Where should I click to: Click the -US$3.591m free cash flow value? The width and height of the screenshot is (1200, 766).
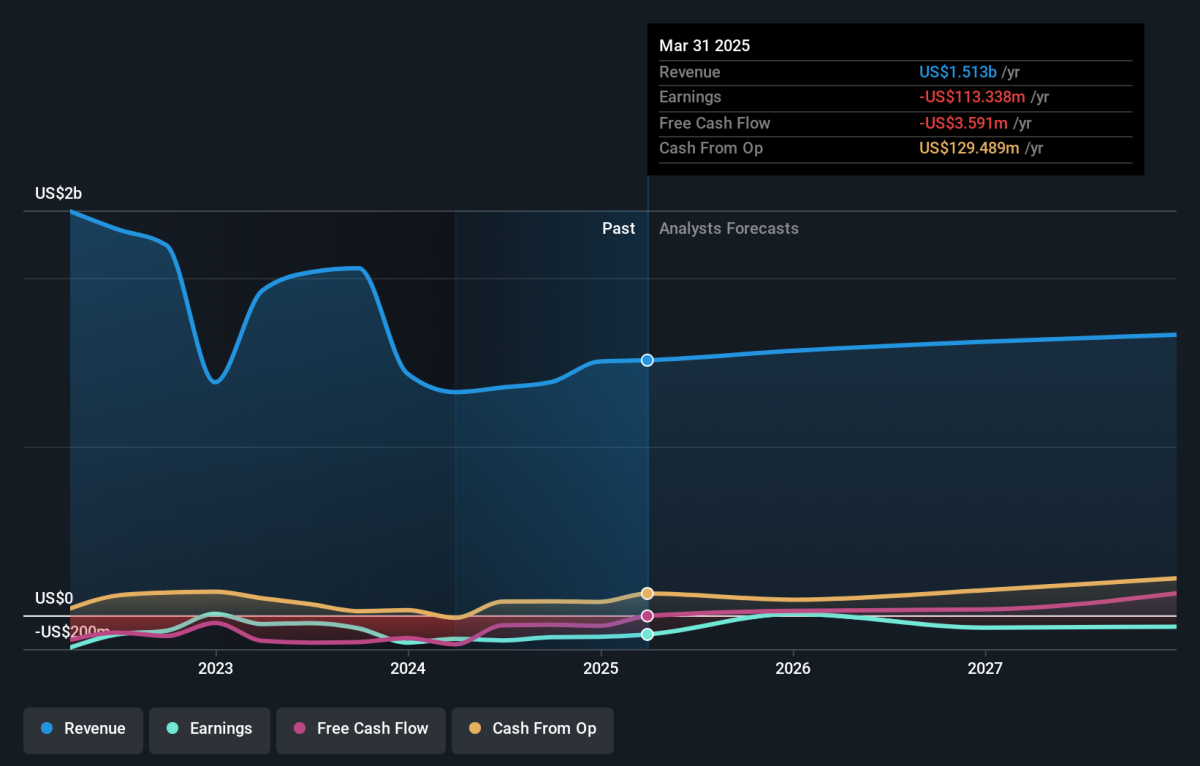point(964,123)
